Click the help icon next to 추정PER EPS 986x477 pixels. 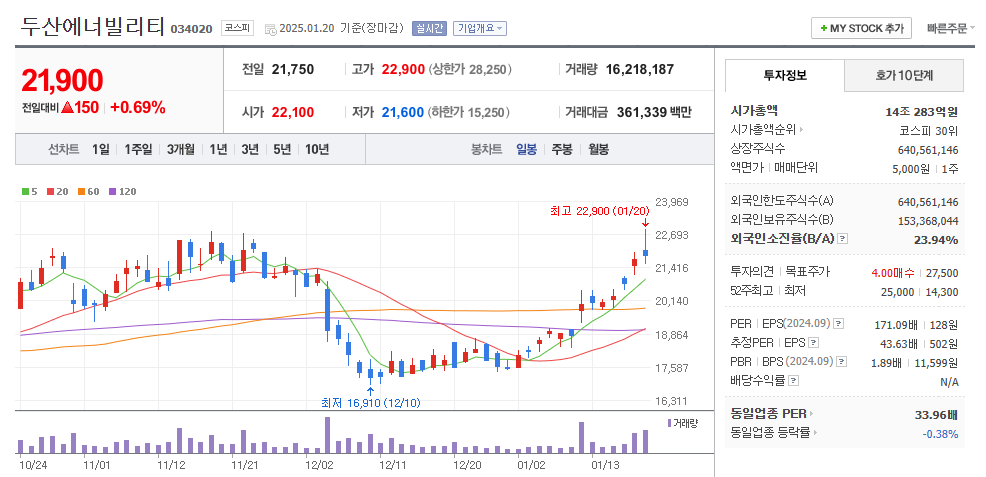point(814,343)
